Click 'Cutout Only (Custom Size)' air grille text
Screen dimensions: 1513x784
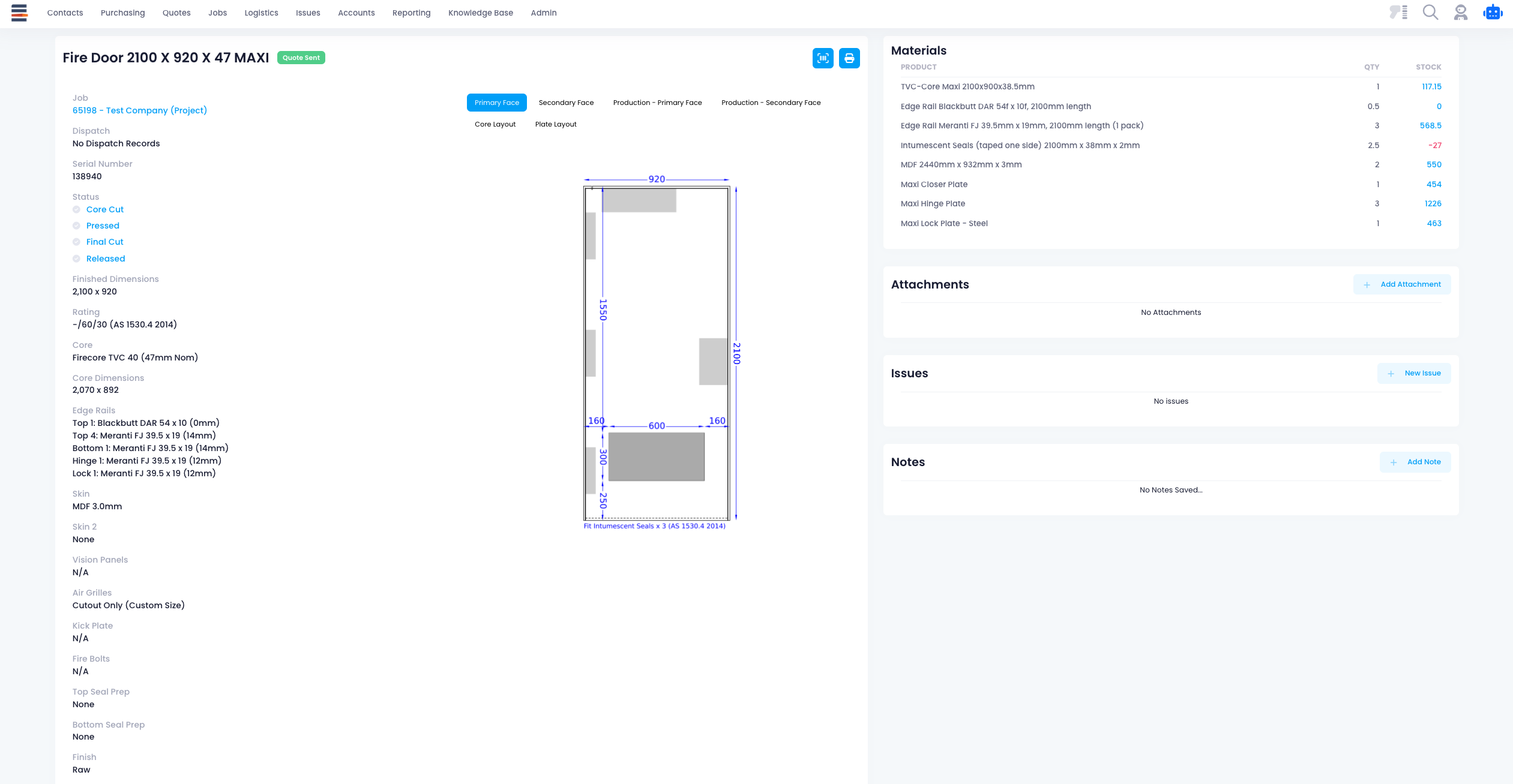pyautogui.click(x=128, y=605)
